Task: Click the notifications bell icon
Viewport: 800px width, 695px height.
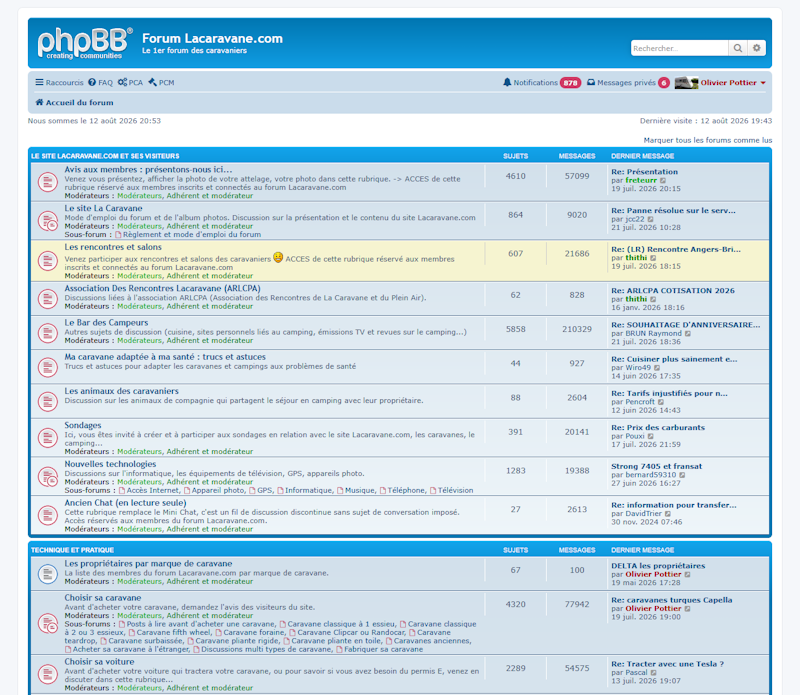Action: click(507, 82)
